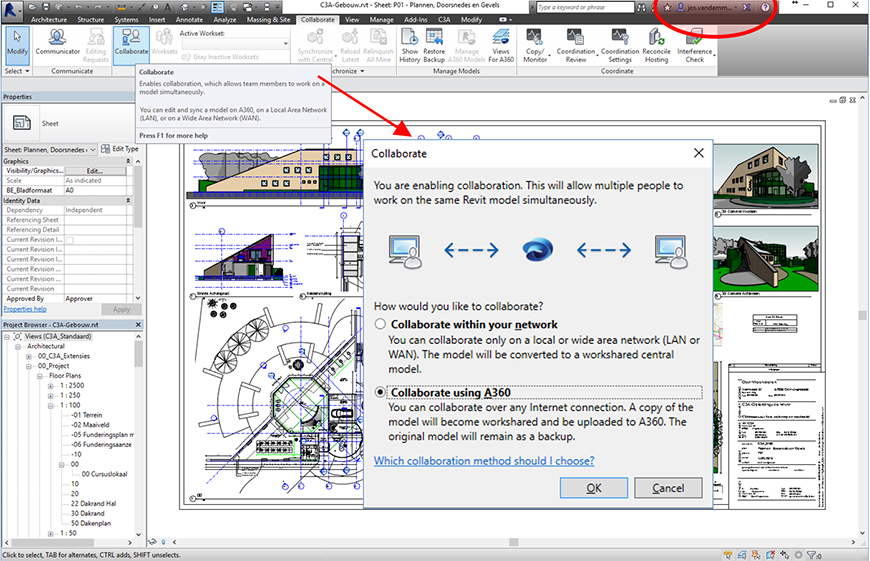
Task: Open Coordination Settings
Action: pyautogui.click(x=620, y=46)
